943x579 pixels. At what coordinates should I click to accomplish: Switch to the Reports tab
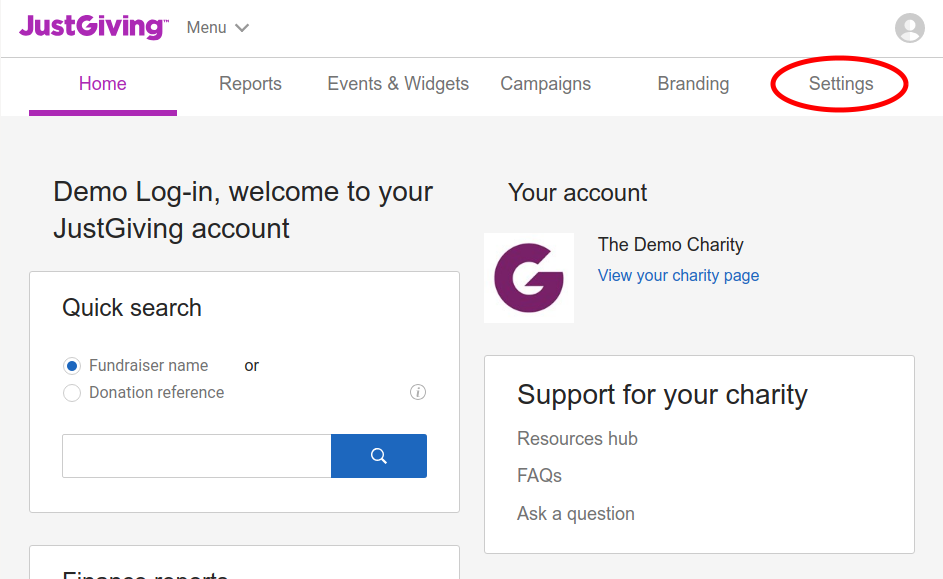pyautogui.click(x=250, y=84)
